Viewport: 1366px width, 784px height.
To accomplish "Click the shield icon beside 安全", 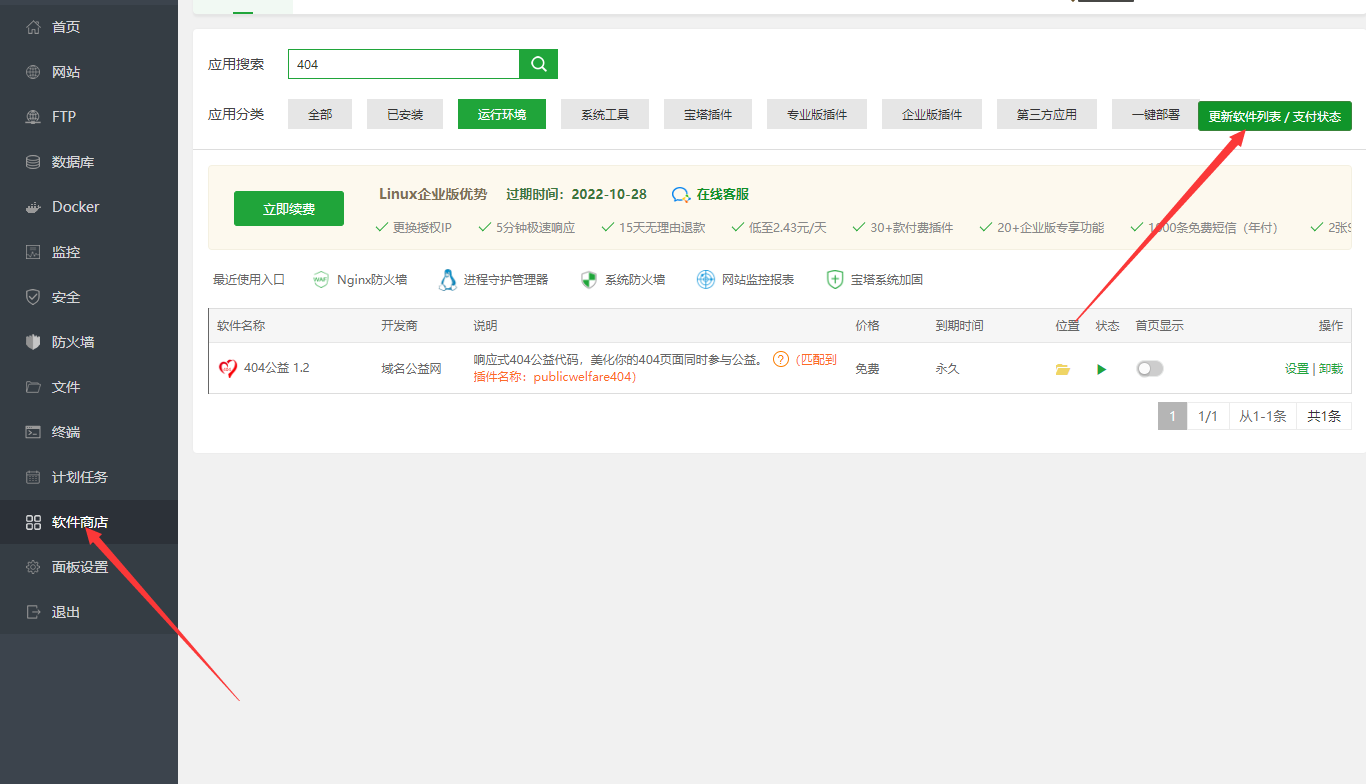I will pos(33,297).
